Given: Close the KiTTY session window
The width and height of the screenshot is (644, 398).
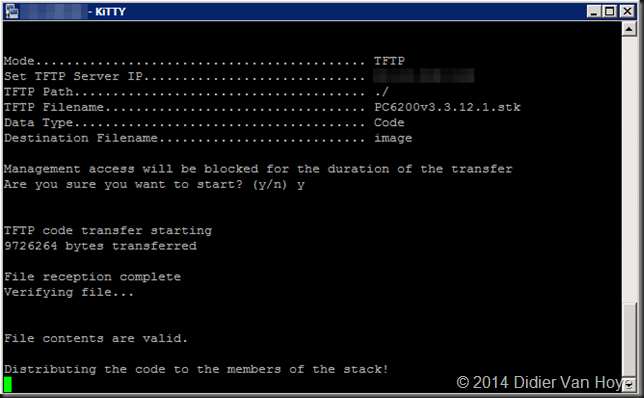Looking at the screenshot, I should tap(628, 11).
